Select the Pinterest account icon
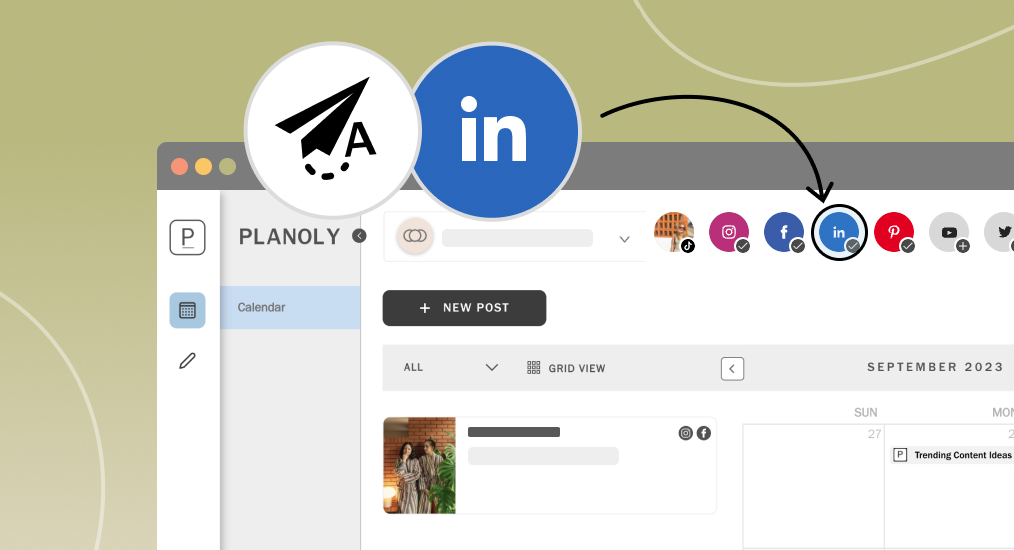This screenshot has width=1014, height=550. pos(894,232)
